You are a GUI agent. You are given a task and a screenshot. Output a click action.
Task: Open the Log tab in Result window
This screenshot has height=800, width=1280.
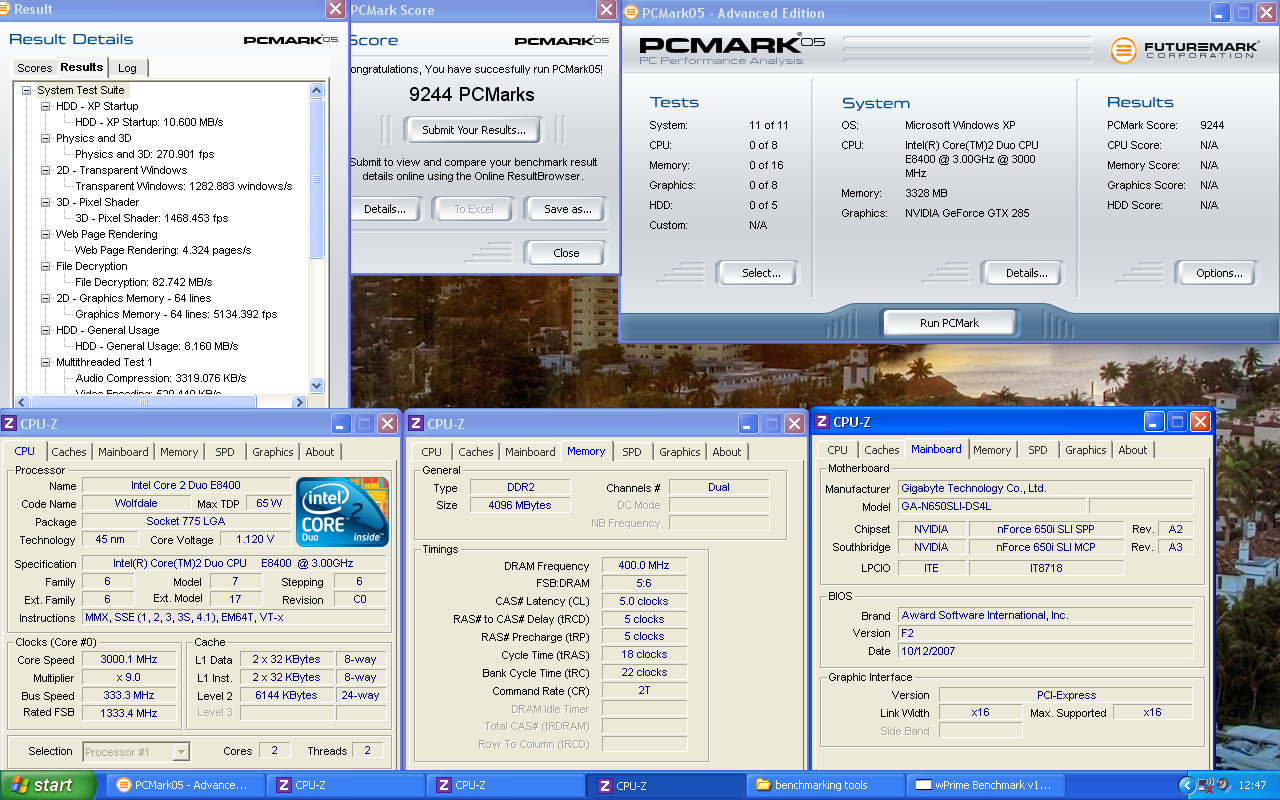point(127,68)
